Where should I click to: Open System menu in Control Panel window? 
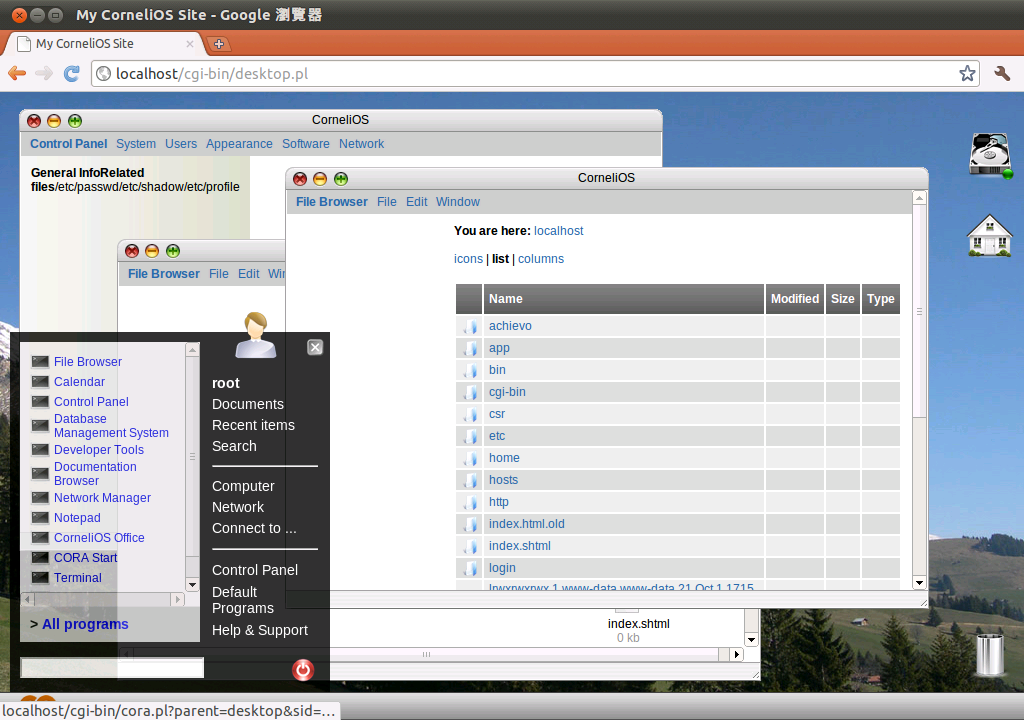click(136, 144)
